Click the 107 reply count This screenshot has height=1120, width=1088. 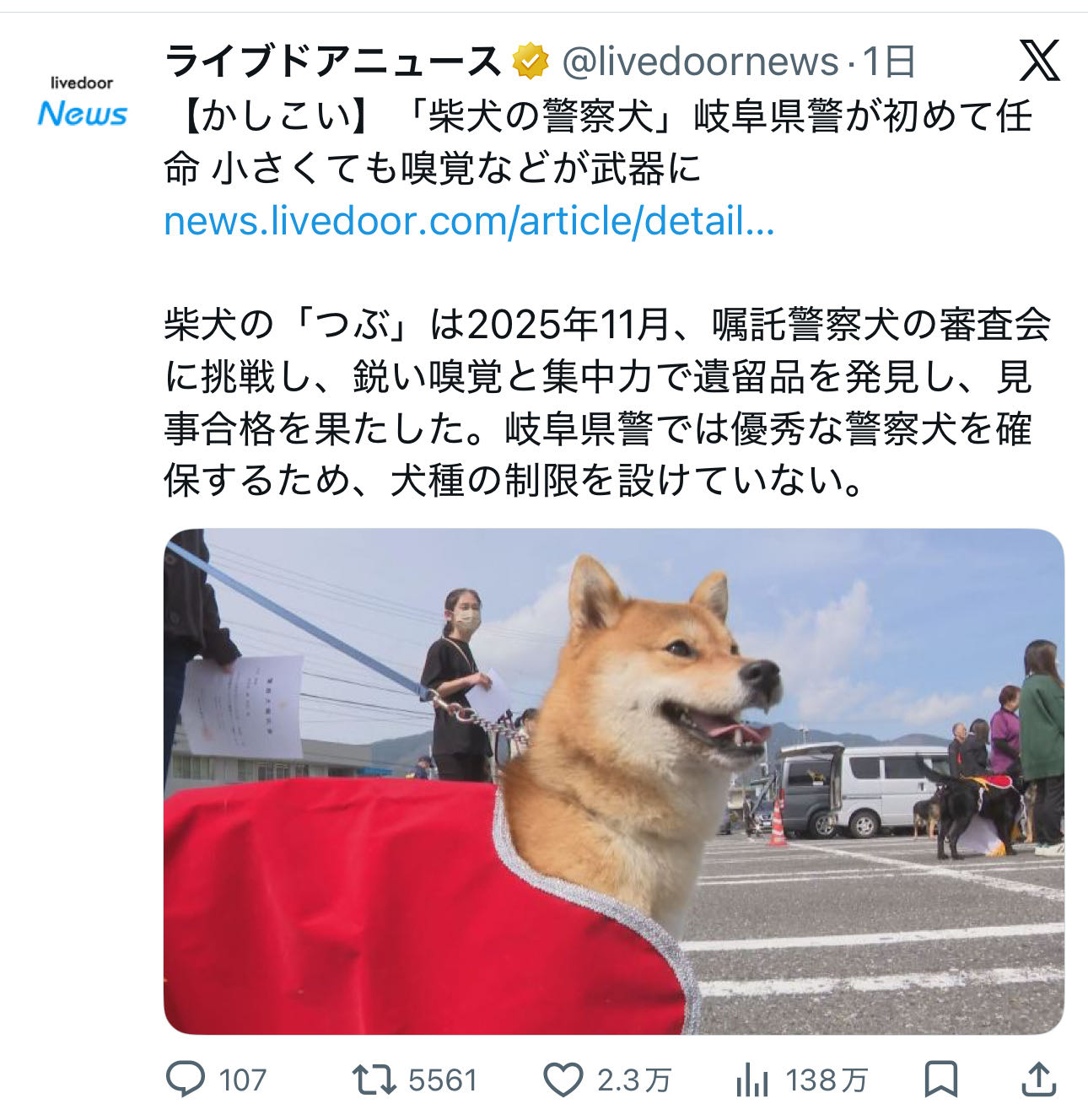(243, 1080)
